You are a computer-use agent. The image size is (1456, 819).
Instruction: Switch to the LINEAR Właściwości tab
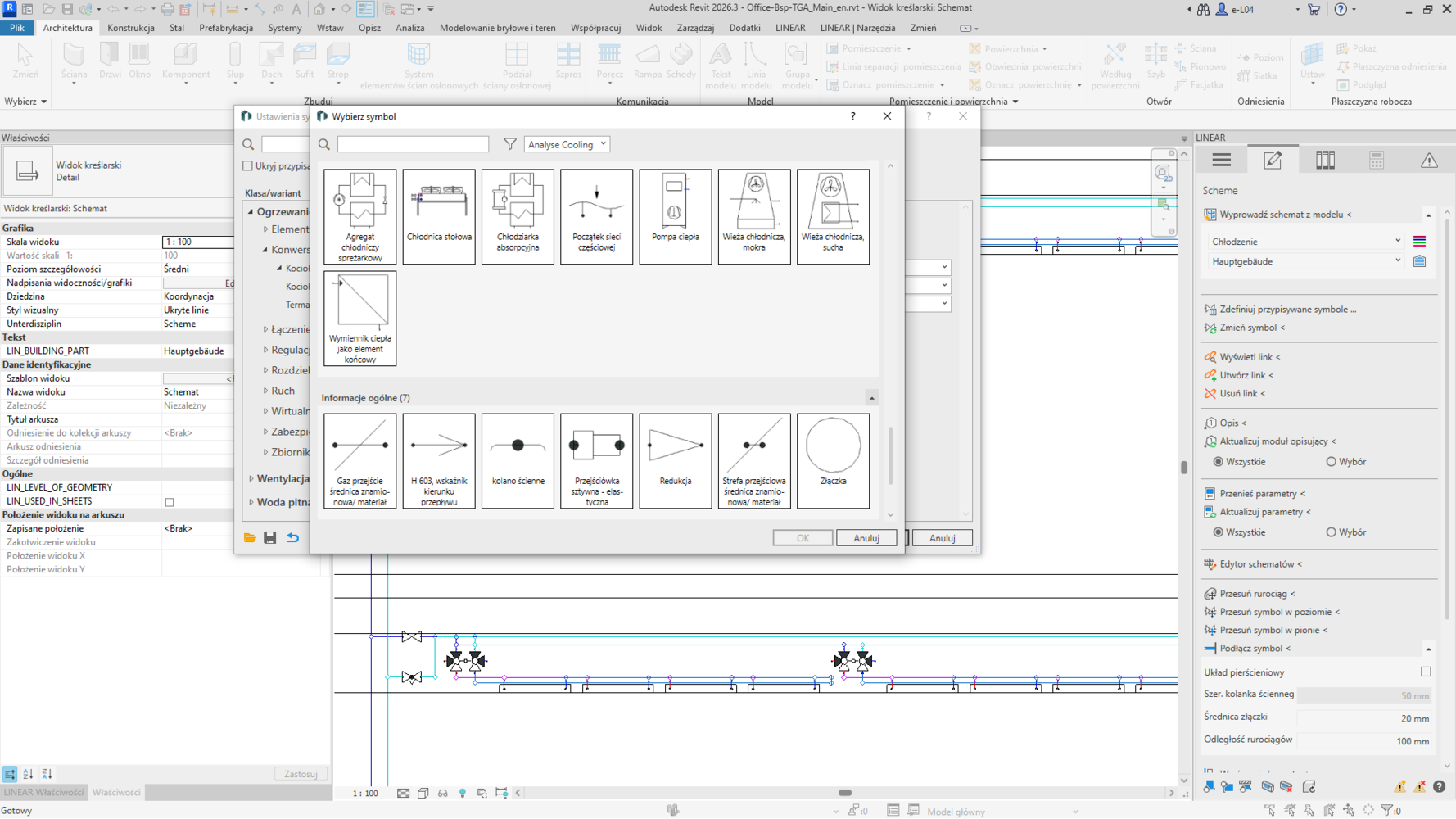pyautogui.click(x=43, y=792)
